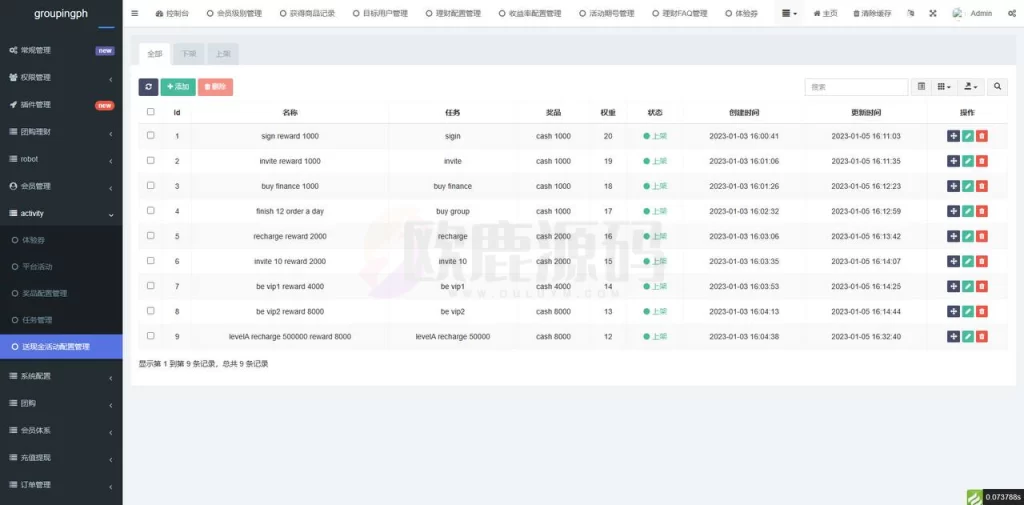Switch to the 全部 tab
Screen dimensions: 1024x505
tap(154, 54)
